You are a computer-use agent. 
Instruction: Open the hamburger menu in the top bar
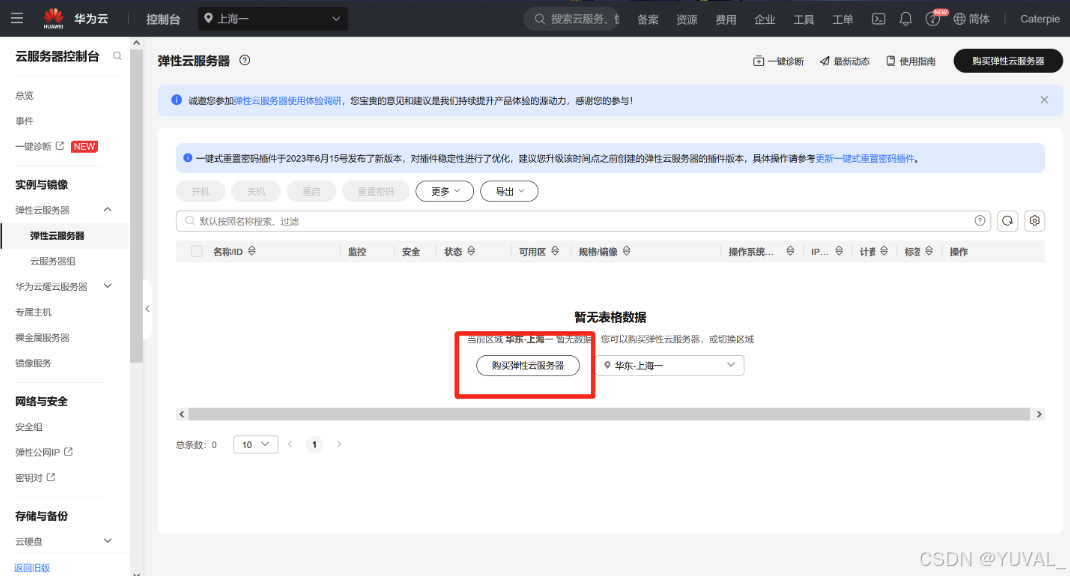coord(17,18)
